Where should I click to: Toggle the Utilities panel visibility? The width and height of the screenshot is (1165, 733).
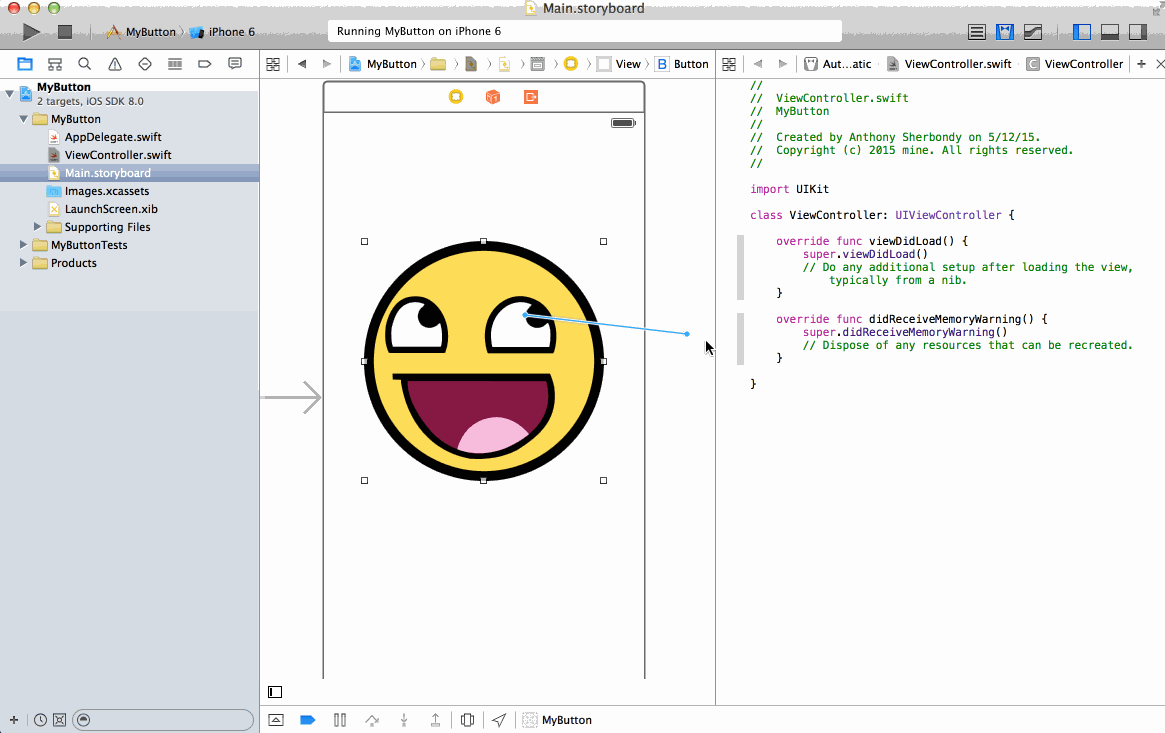[1137, 32]
